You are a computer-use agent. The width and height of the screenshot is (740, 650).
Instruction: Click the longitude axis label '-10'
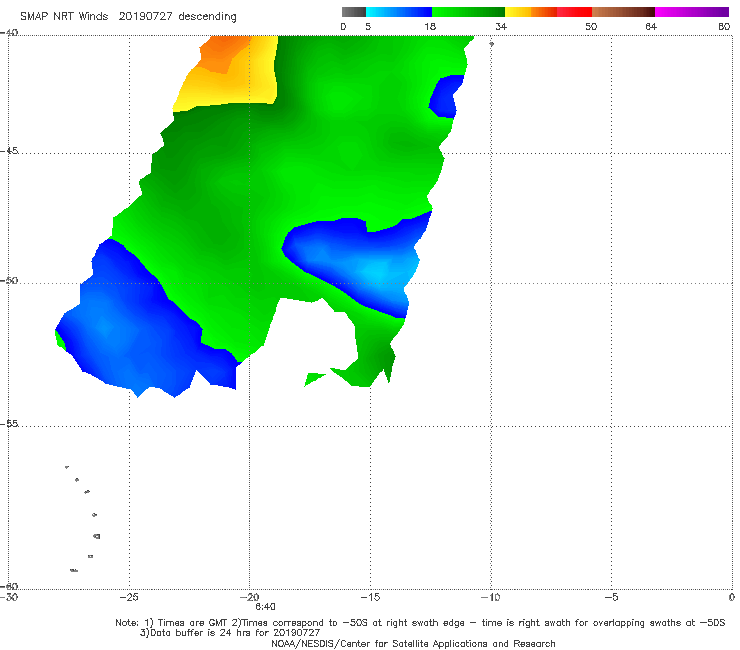[x=490, y=597]
